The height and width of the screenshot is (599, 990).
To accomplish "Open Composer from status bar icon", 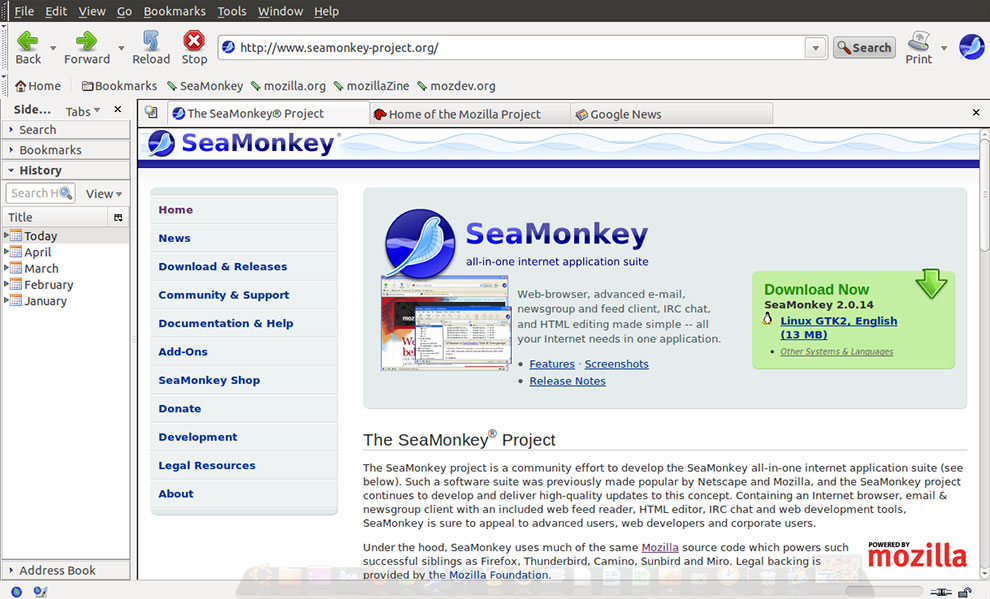I will [40, 592].
